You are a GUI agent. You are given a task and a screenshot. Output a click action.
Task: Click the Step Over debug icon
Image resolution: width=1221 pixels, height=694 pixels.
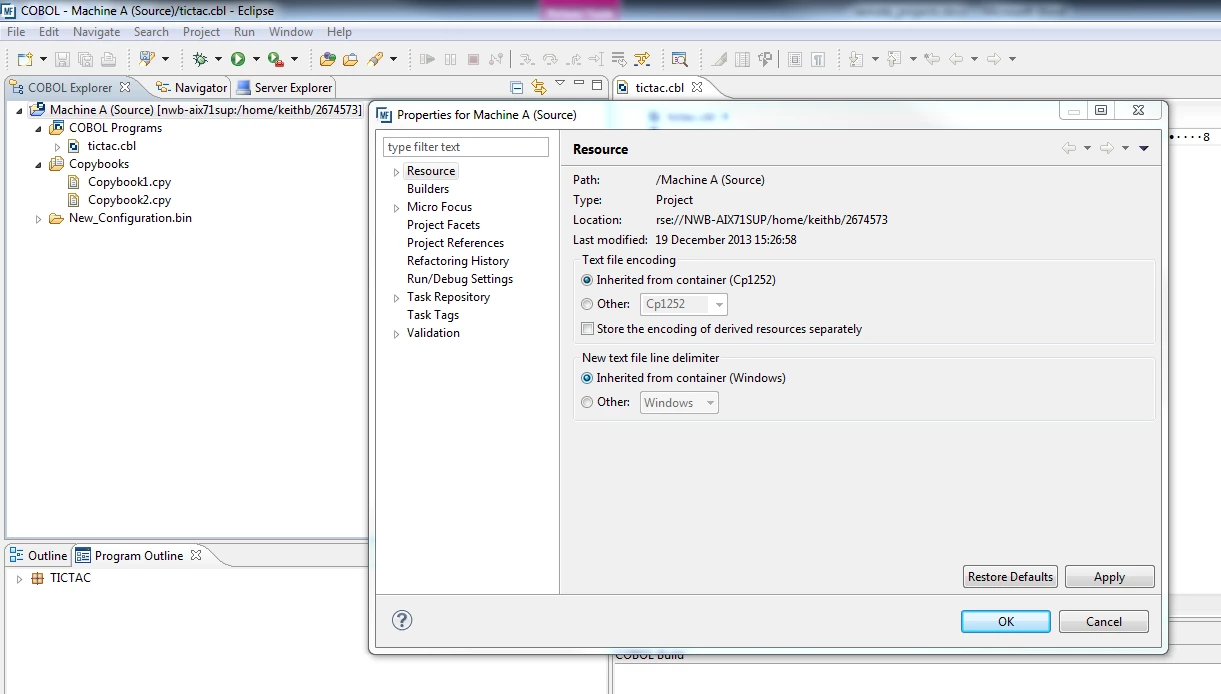[x=549, y=59]
